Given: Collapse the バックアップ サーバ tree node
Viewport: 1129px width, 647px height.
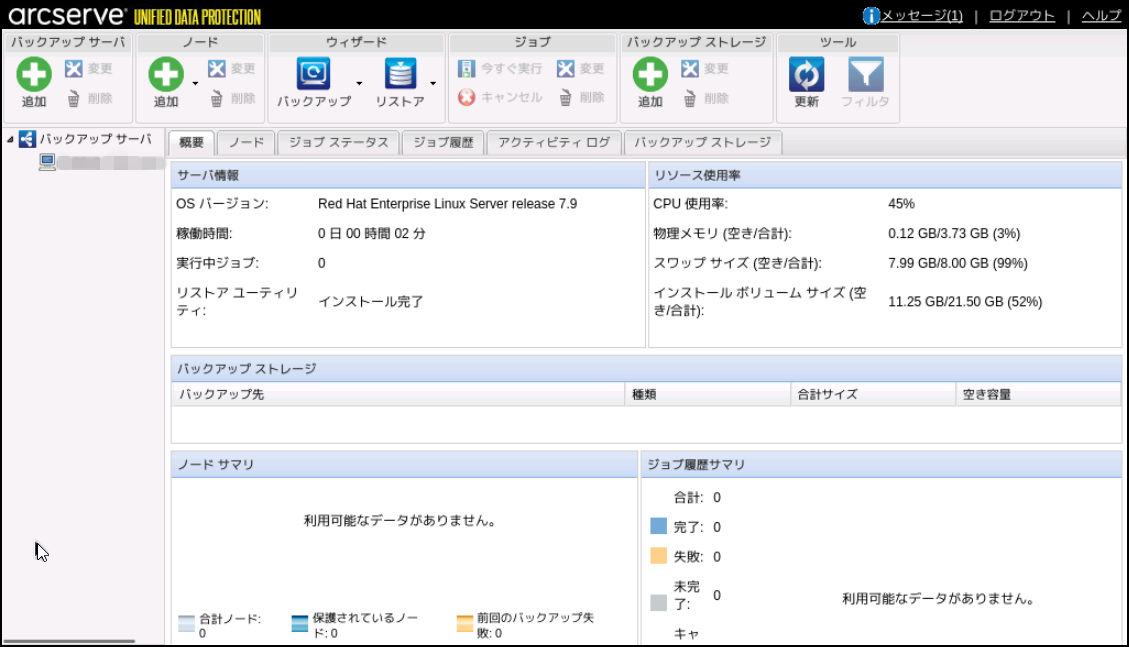Looking at the screenshot, I should coord(10,140).
